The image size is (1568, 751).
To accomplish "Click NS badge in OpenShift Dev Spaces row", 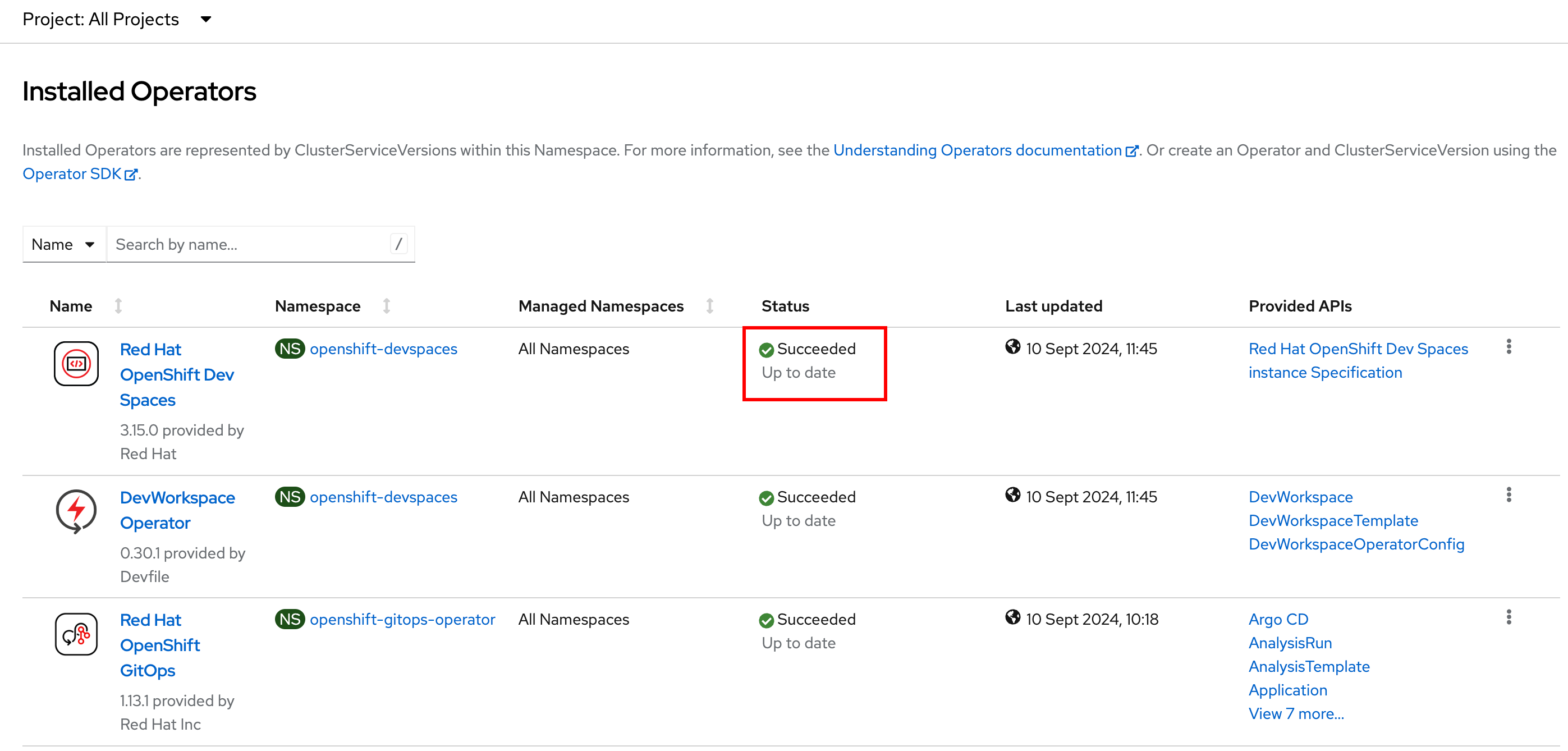I will coord(290,349).
